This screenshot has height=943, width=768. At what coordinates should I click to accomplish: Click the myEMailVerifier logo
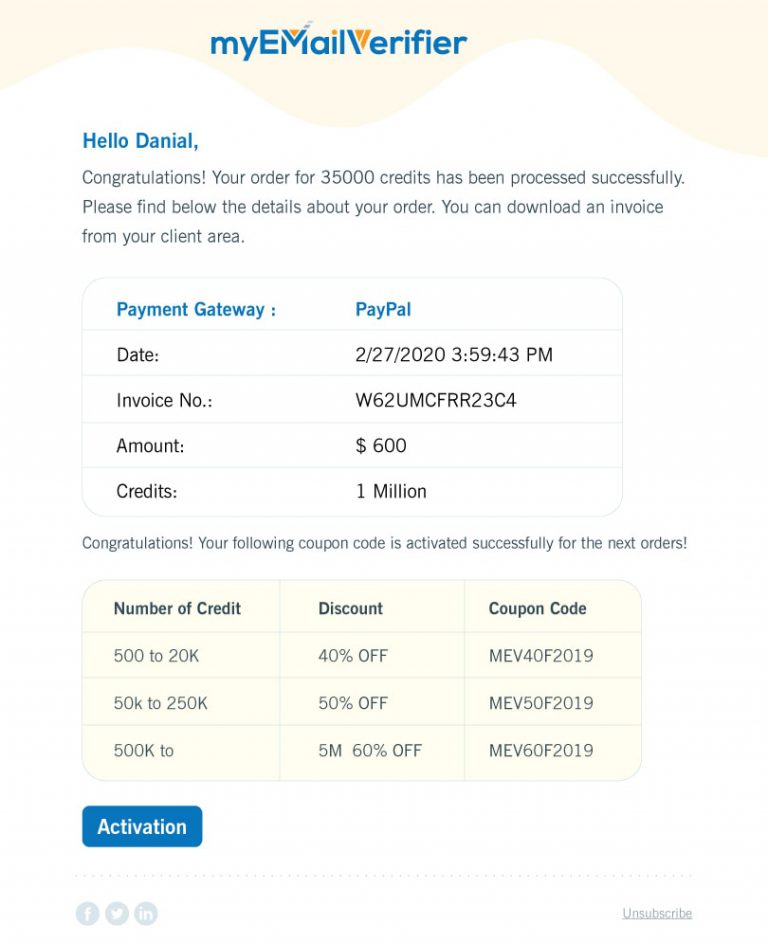click(337, 40)
